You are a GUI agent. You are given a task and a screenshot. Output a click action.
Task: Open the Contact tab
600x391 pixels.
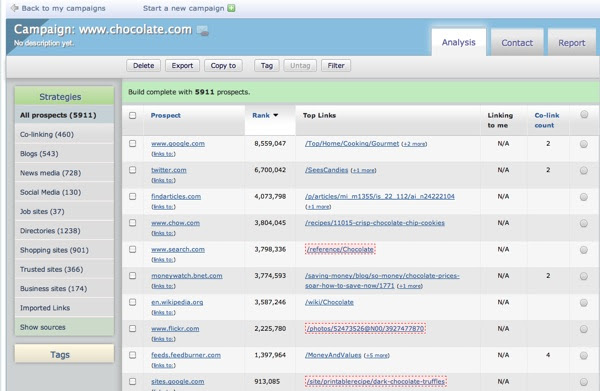(517, 42)
